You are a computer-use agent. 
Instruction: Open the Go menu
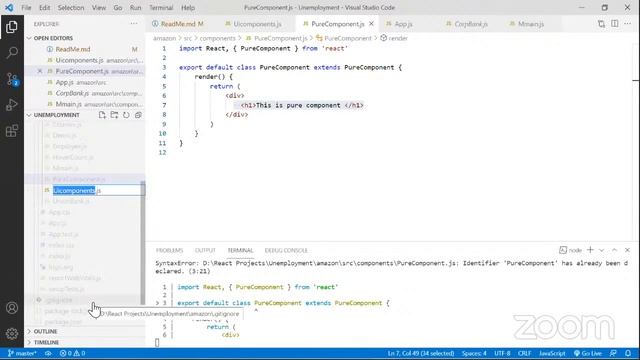pyautogui.click(x=118, y=8)
